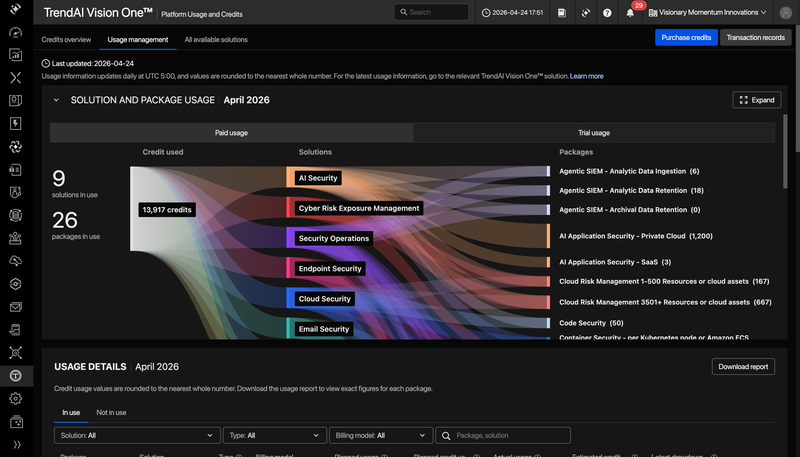Switch to the Credits overview tab
This screenshot has height=457, width=800.
coord(66,39)
